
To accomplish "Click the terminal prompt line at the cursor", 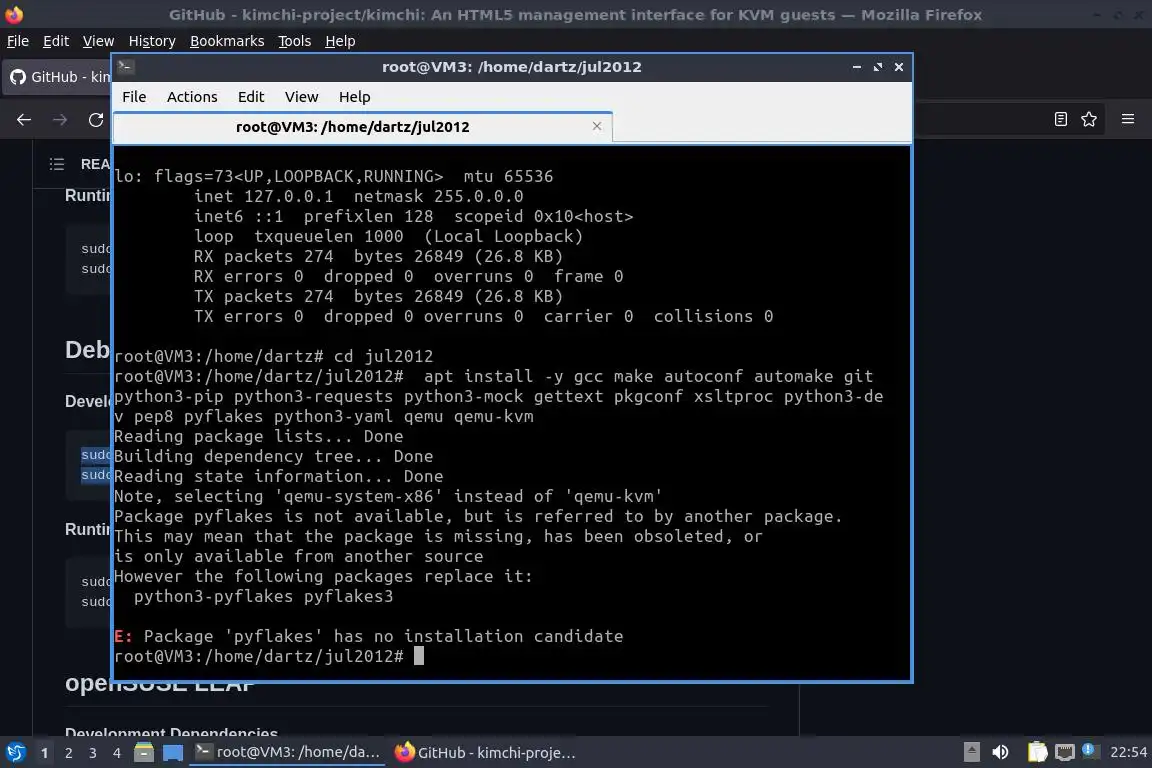I will point(269,656).
